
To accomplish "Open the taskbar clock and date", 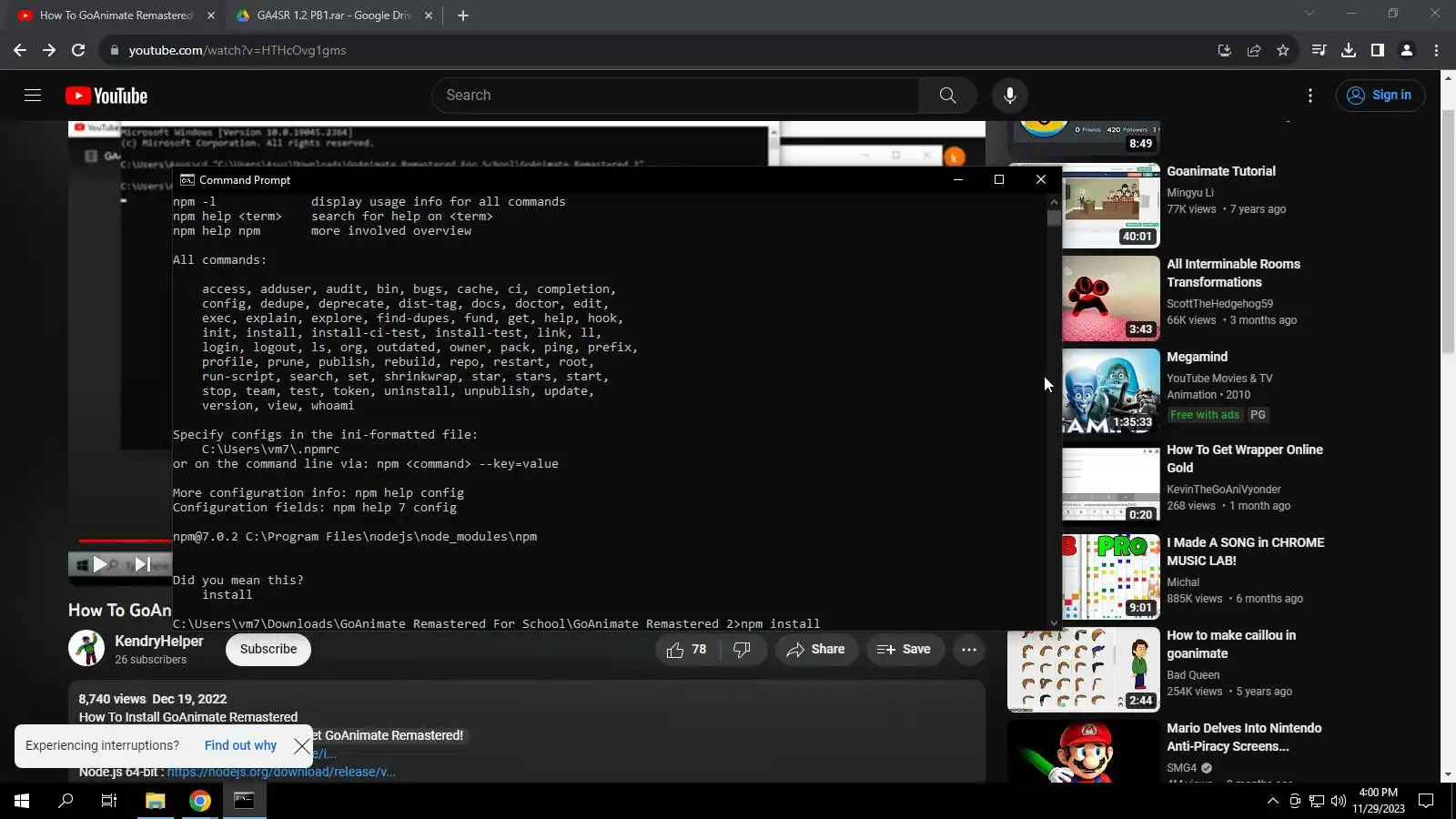I will point(1378,801).
